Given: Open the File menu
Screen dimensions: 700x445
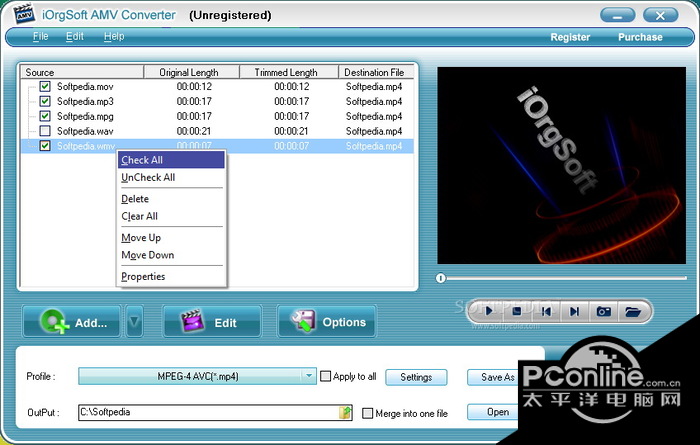Looking at the screenshot, I should pyautogui.click(x=40, y=37).
